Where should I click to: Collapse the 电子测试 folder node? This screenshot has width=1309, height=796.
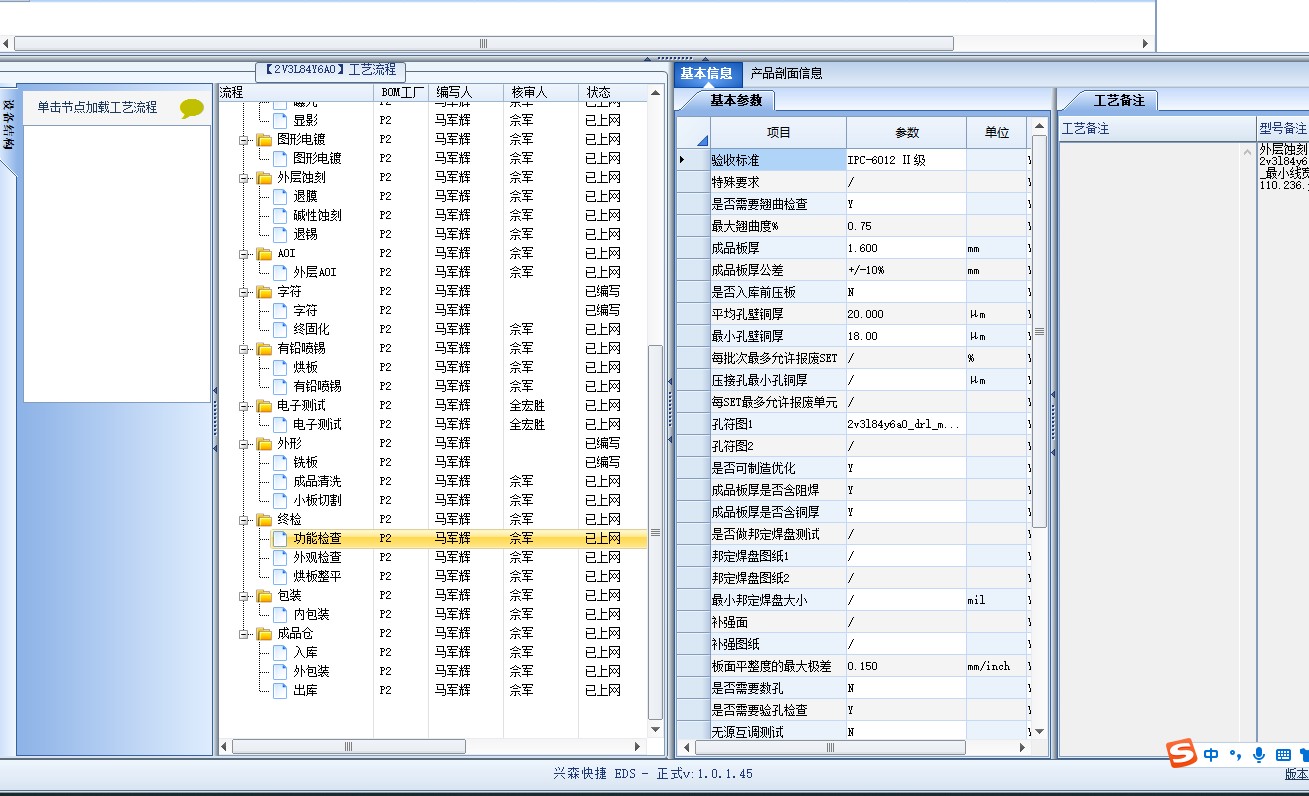tap(244, 406)
